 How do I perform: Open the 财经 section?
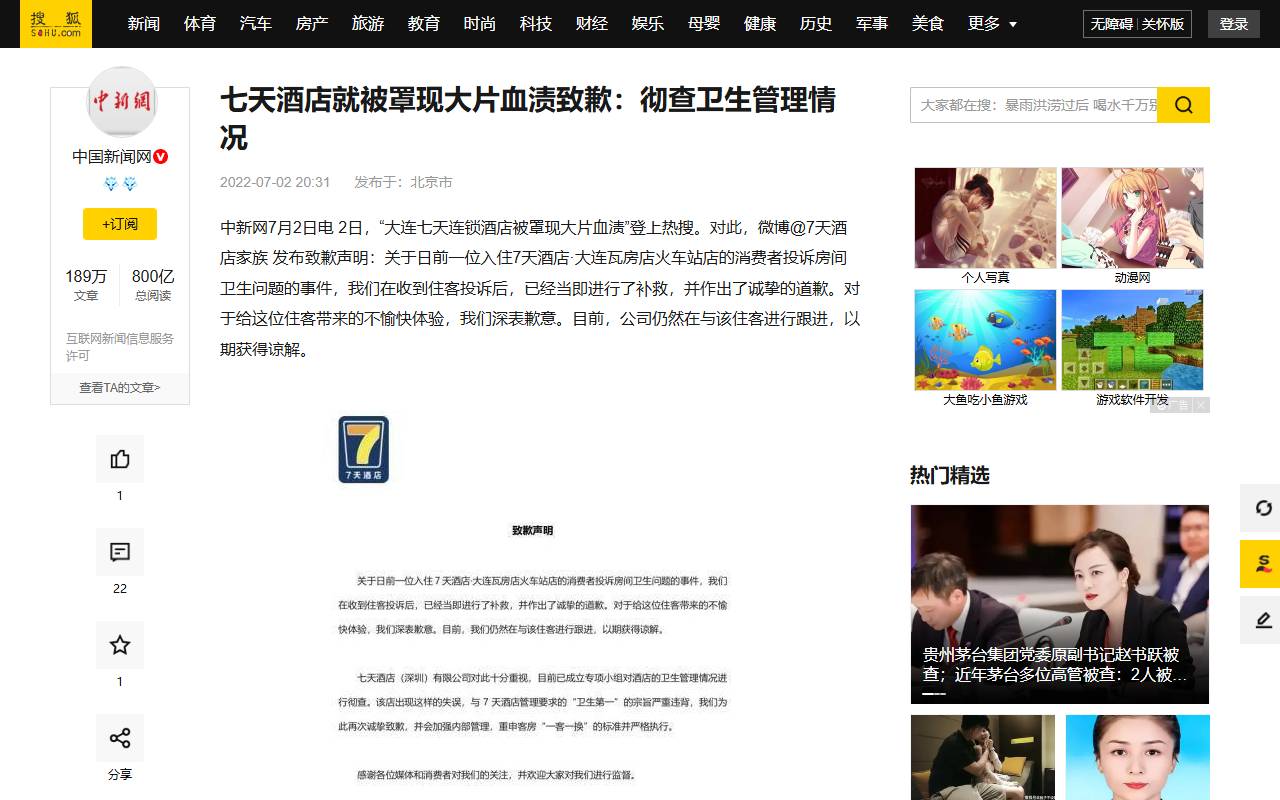coord(592,24)
